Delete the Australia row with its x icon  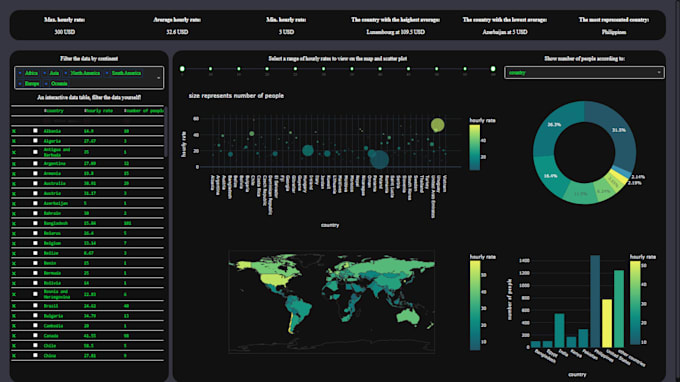coord(14,183)
